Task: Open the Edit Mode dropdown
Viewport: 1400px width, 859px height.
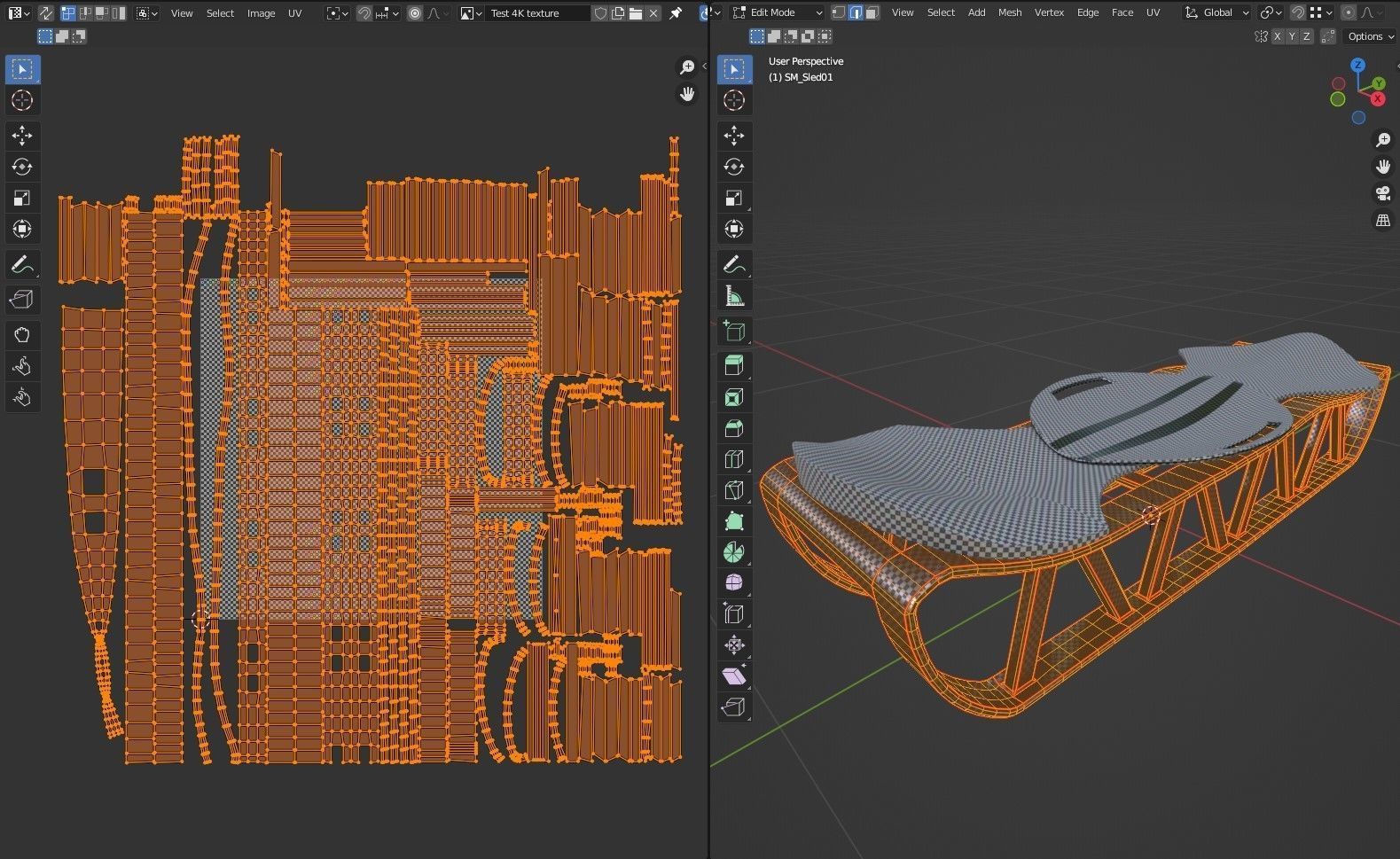Action: pos(778,12)
